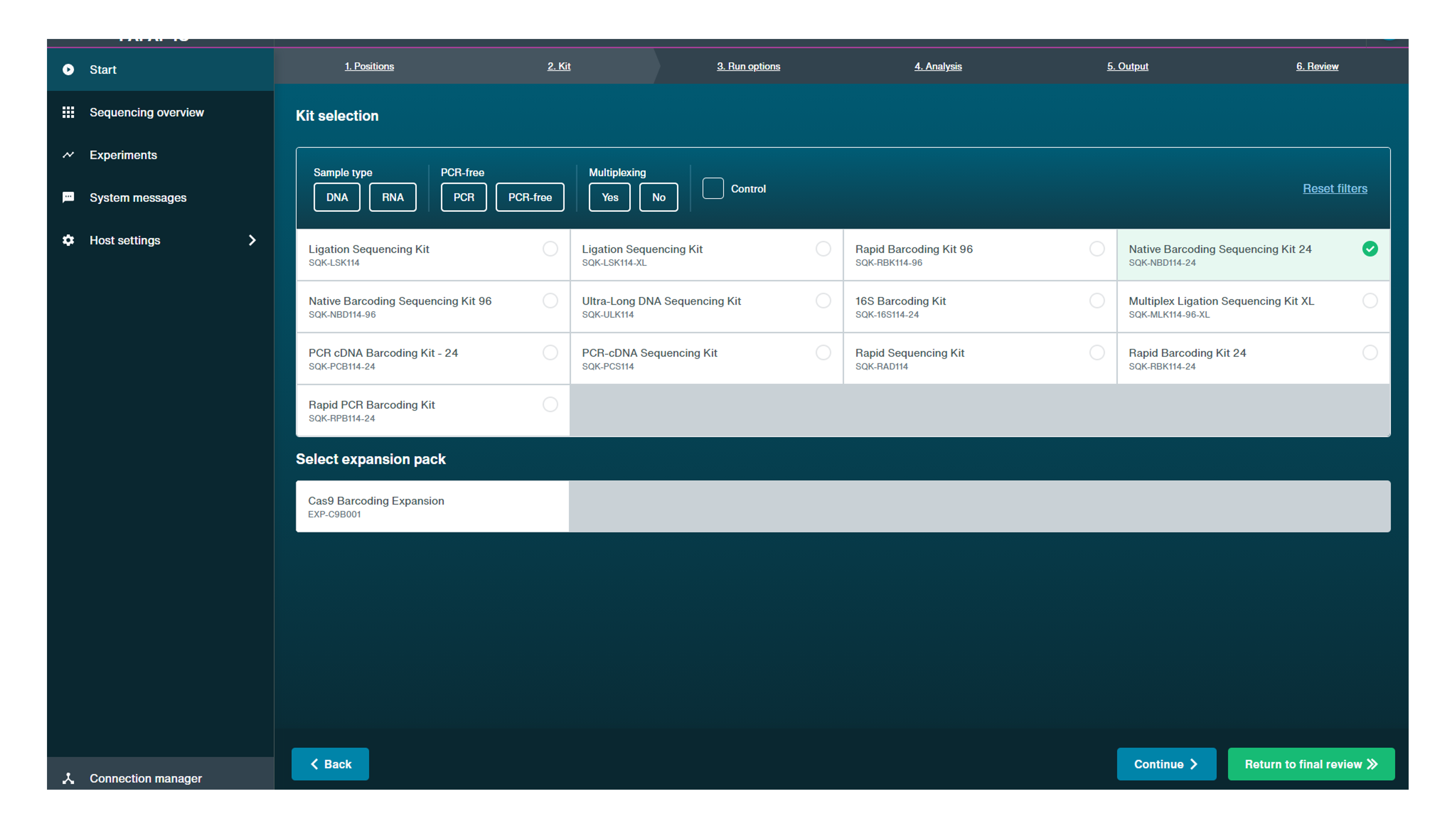Screen dimensions: 1456x829
Task: Click Return to final review button
Action: tap(1311, 764)
